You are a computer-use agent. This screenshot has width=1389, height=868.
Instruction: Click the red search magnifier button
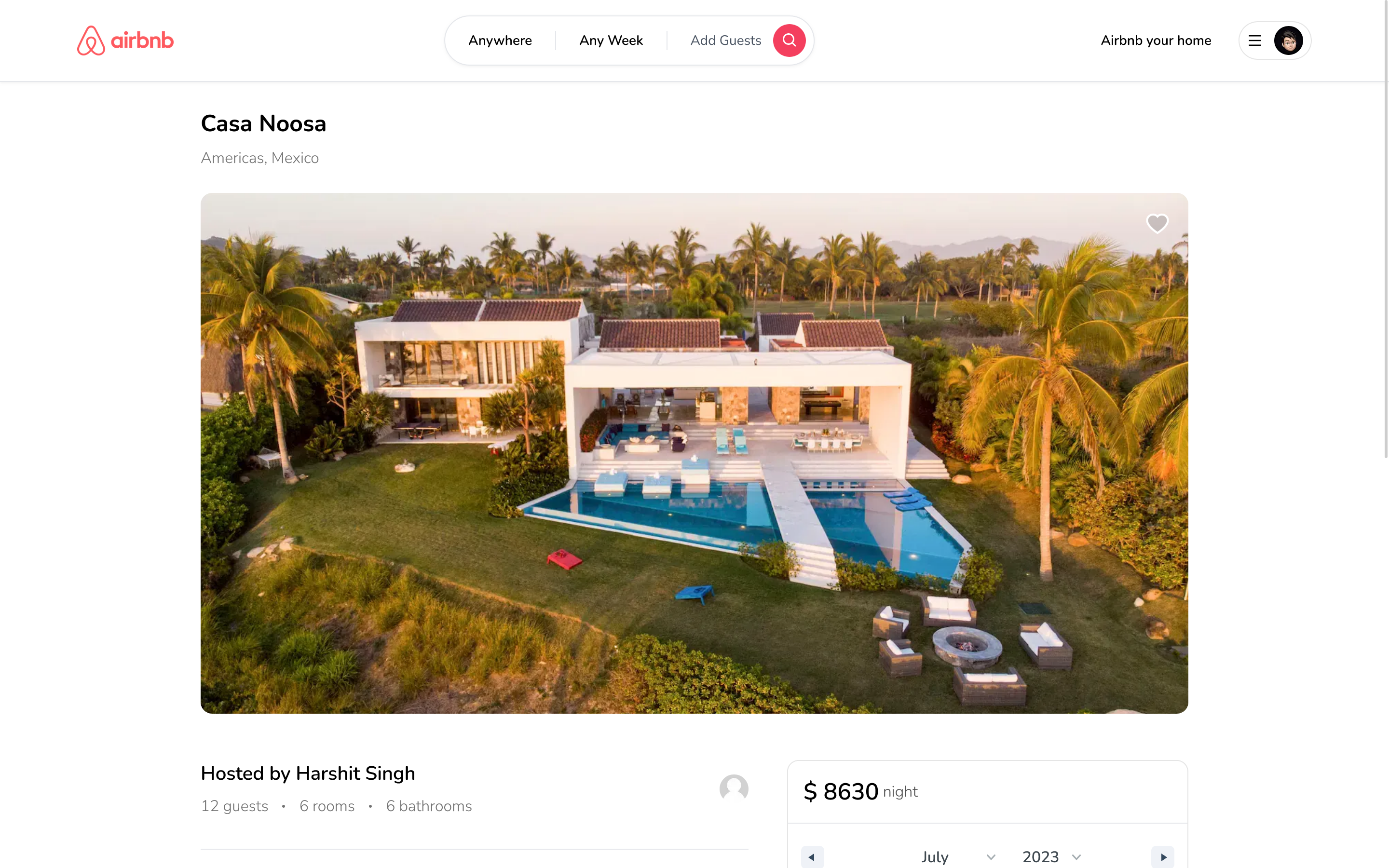pyautogui.click(x=789, y=40)
